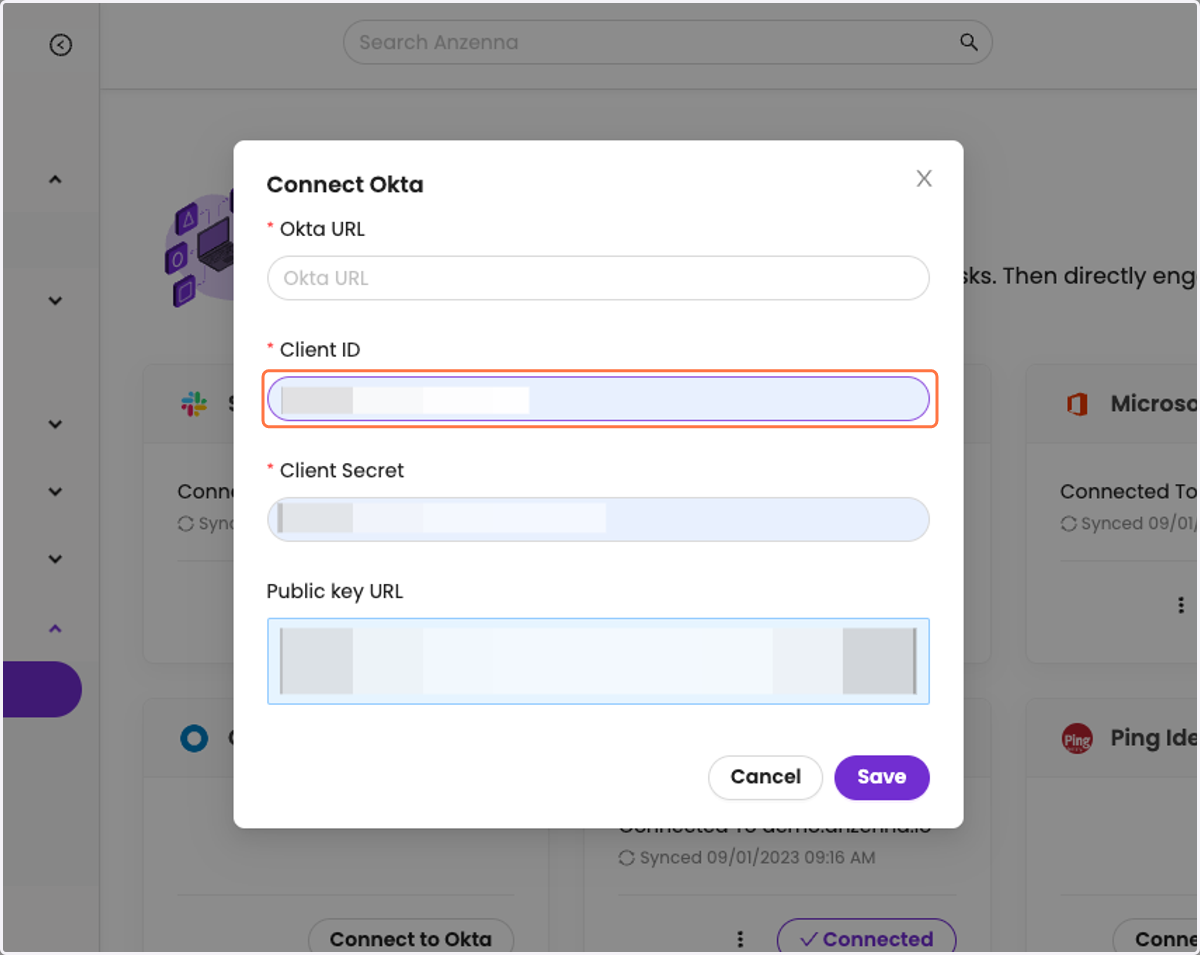Click the Ping Identity card title text
The image size is (1200, 955).
(x=1155, y=738)
